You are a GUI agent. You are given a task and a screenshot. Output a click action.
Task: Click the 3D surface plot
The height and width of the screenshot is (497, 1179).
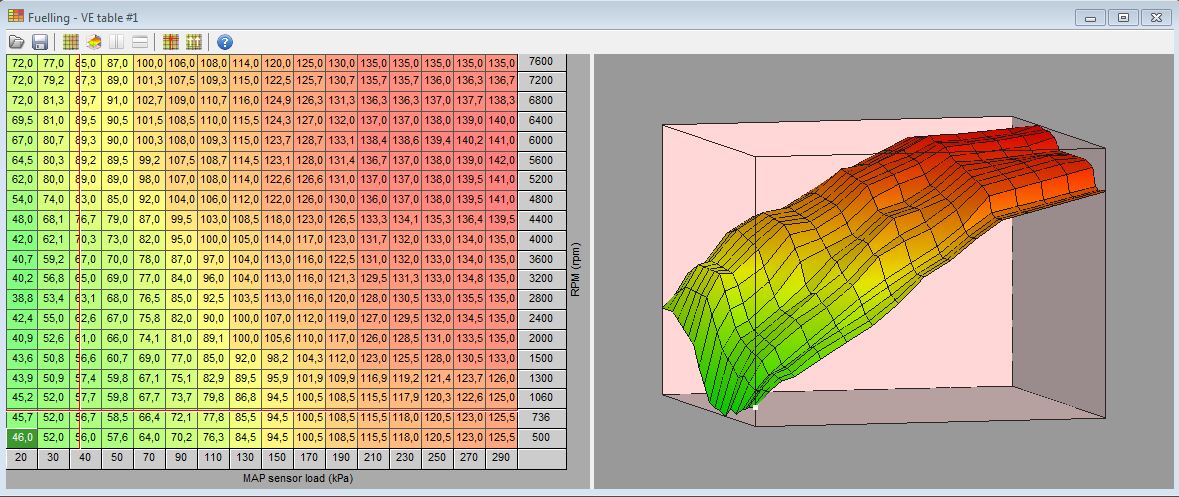tap(882, 270)
